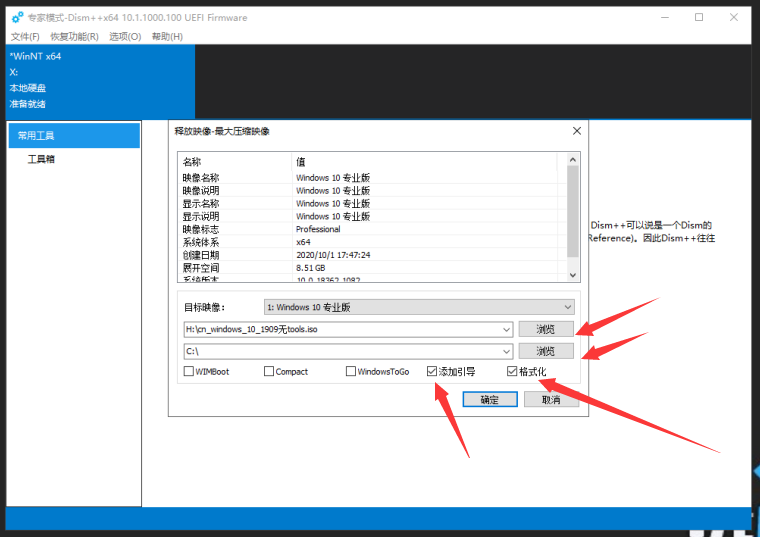Open the 选项(O) menu
Image resolution: width=760 pixels, height=537 pixels.
pyautogui.click(x=125, y=37)
